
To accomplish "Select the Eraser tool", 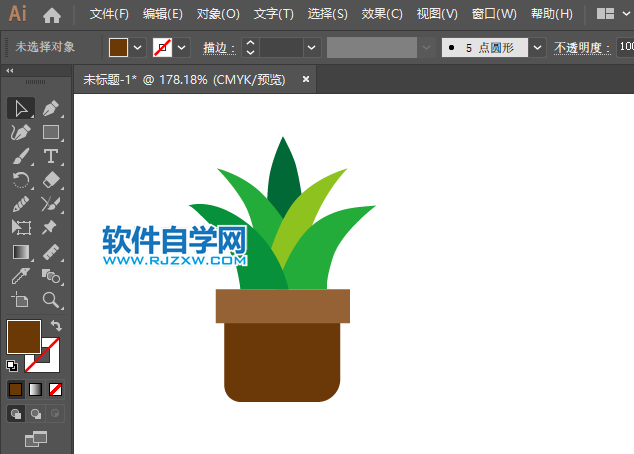I will tap(51, 180).
